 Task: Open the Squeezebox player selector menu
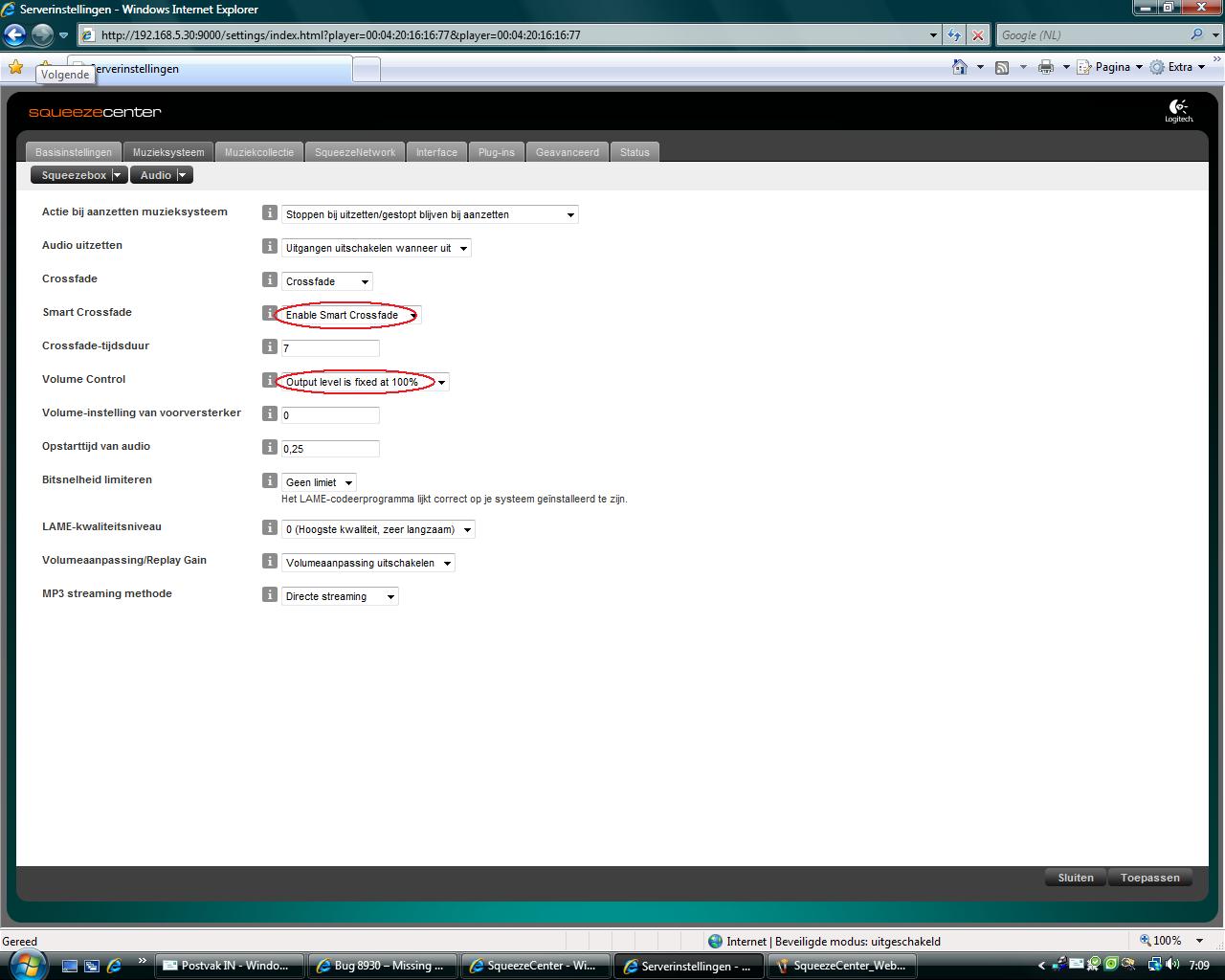78,175
